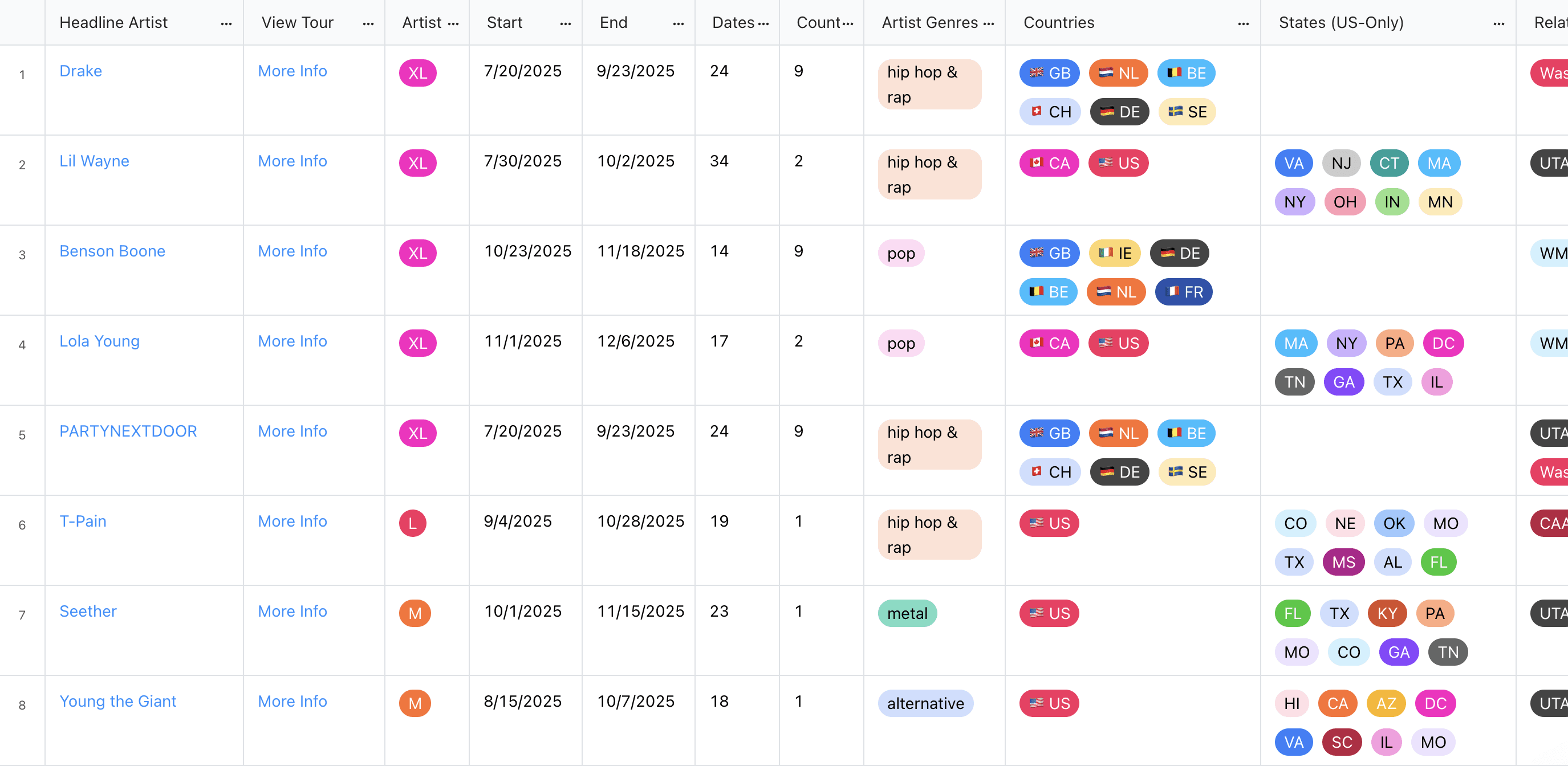
Task: Open the Count column options menu
Action: pos(847,23)
